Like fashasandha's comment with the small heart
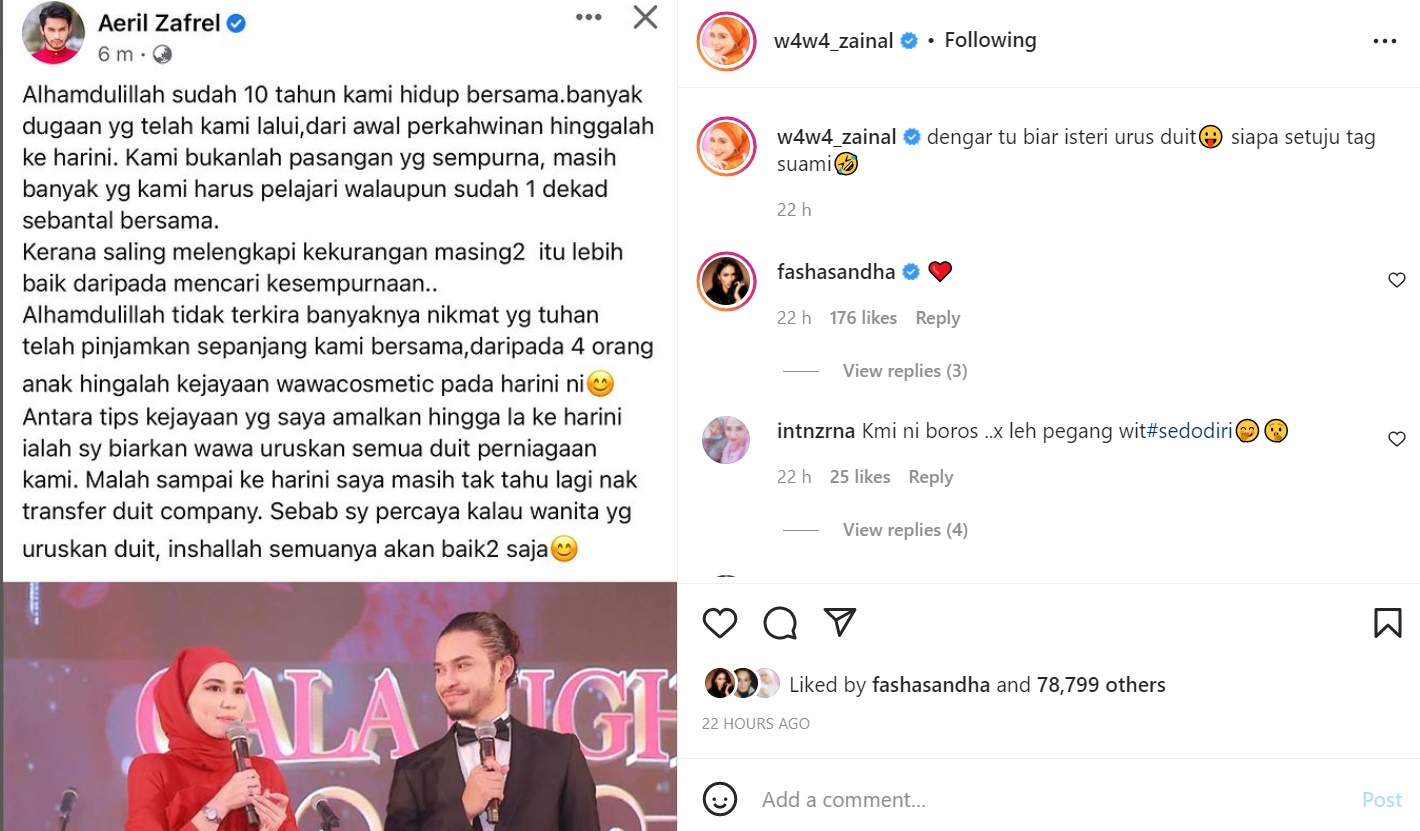The height and width of the screenshot is (831, 1420). point(1397,281)
